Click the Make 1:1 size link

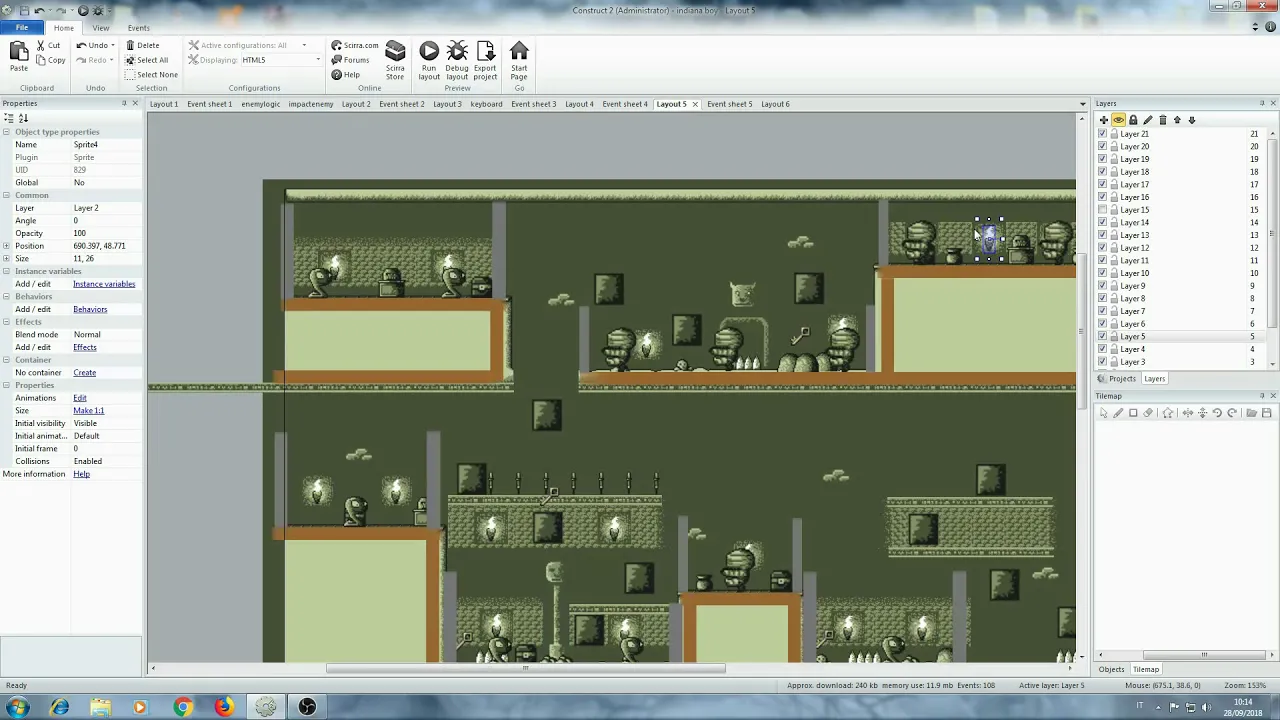(88, 411)
